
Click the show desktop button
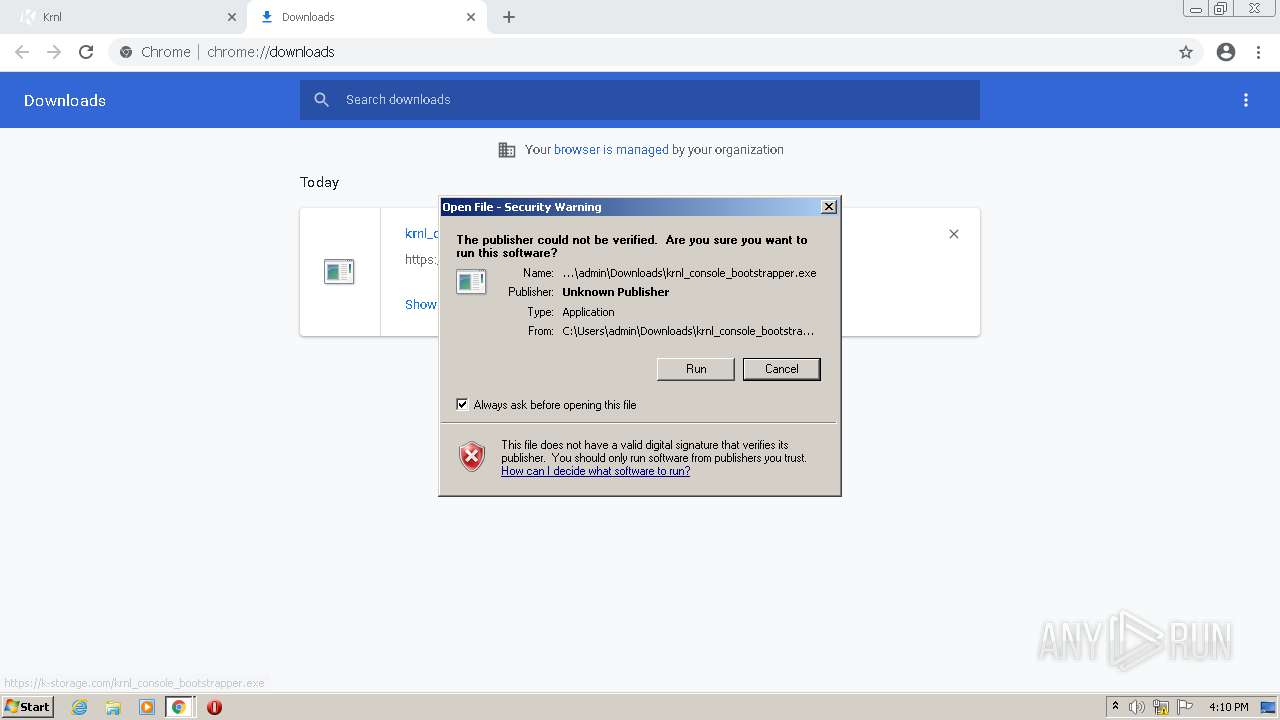click(1270, 707)
